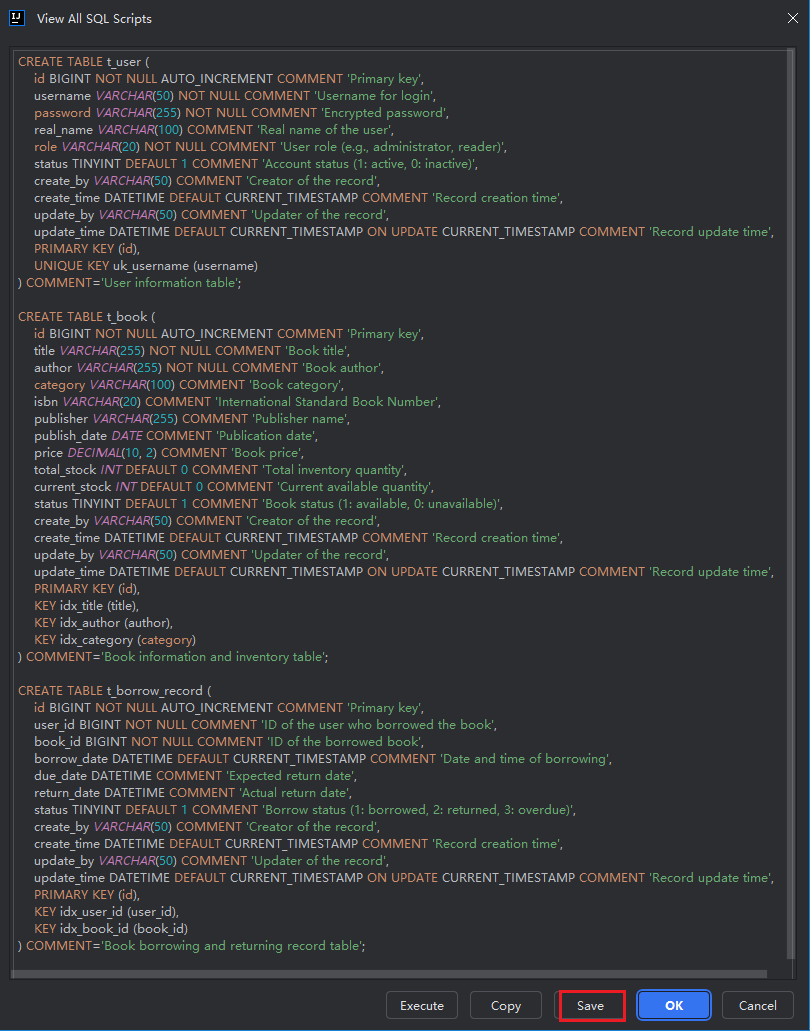Viewport: 810px width, 1031px height.
Task: Click the isbn VARCHAR(20) column line
Action: click(x=235, y=402)
